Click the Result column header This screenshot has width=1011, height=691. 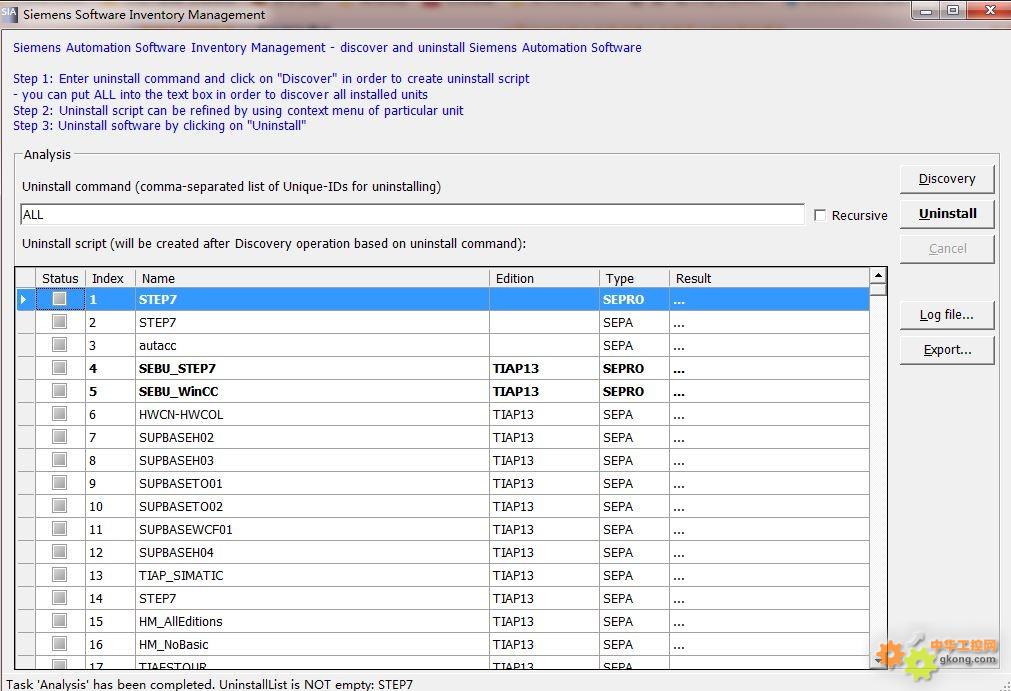768,278
